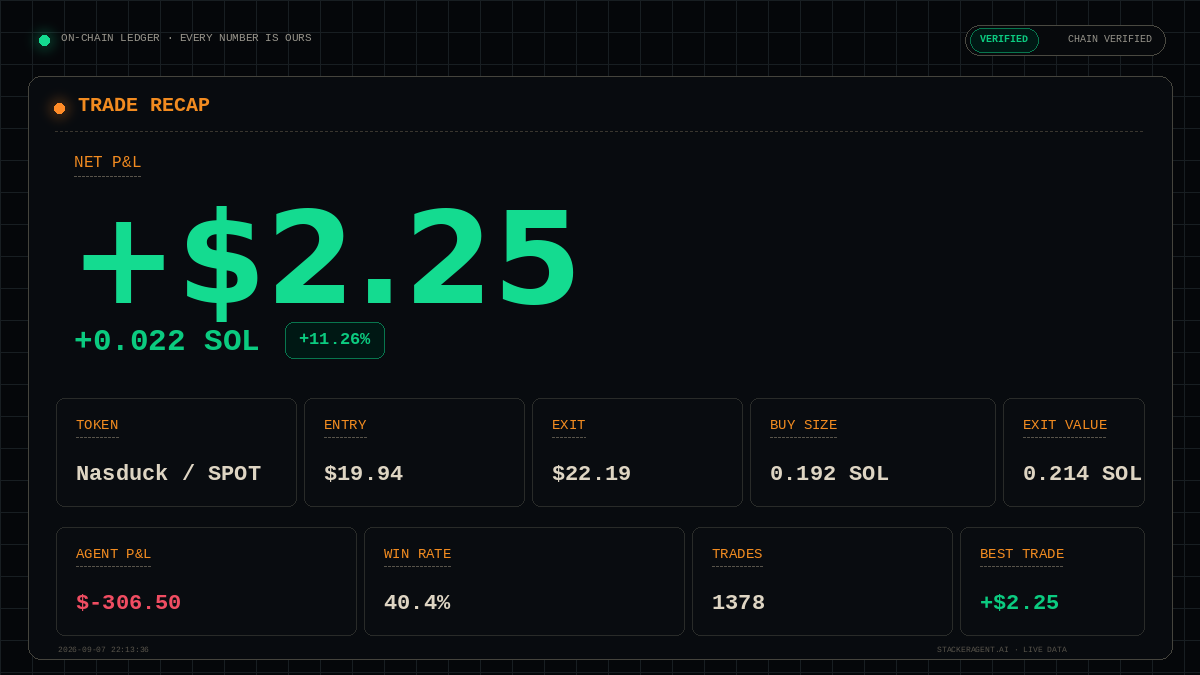Click the +11.26% percentage badge
1200x675 pixels.
(335, 340)
